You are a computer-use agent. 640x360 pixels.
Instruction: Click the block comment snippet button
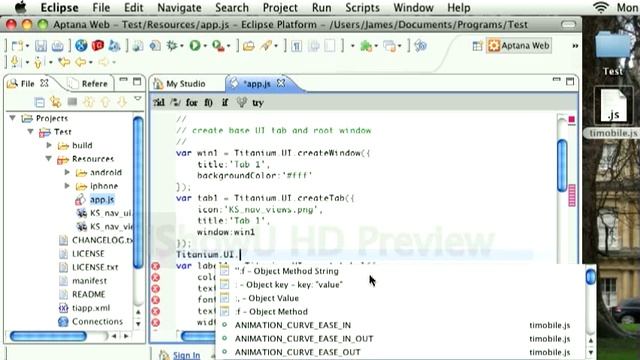point(175,103)
